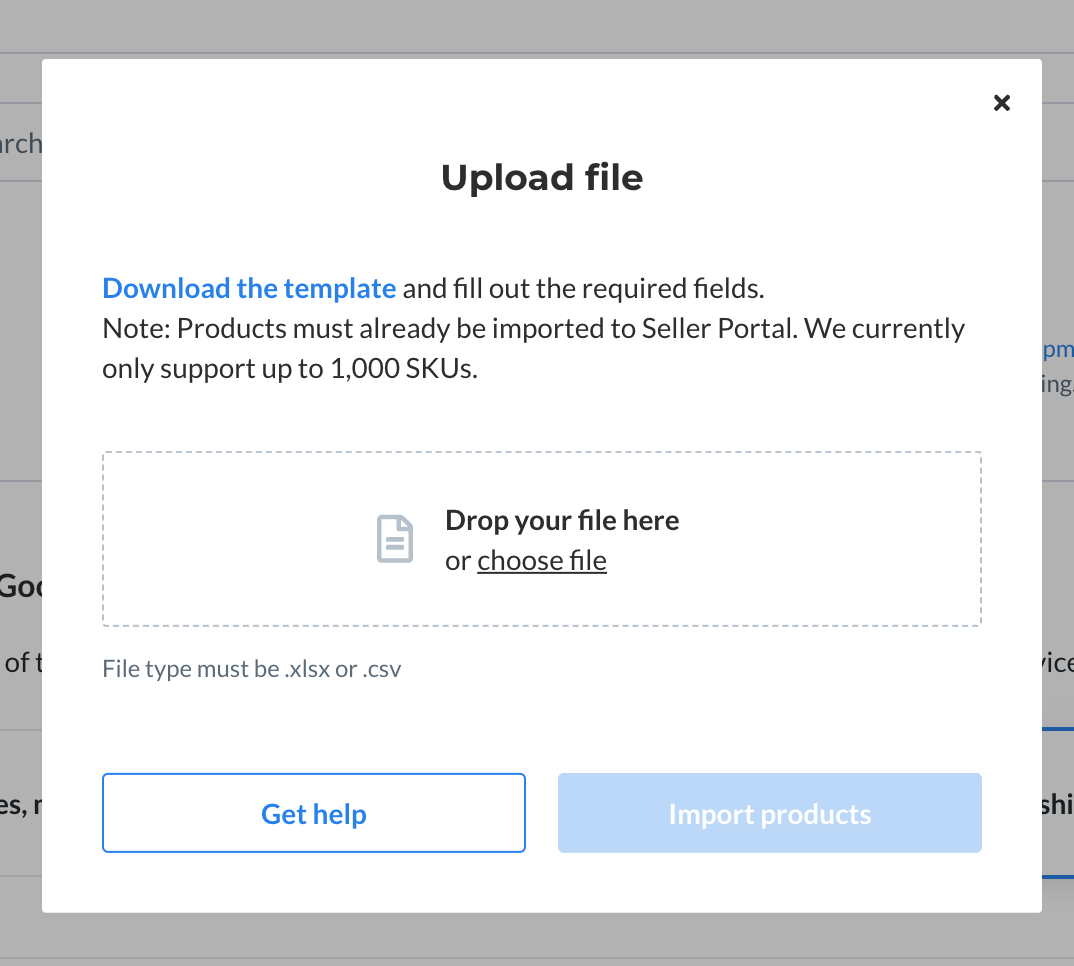Click the Upload file heading
This screenshot has width=1074, height=966.
tap(542, 177)
